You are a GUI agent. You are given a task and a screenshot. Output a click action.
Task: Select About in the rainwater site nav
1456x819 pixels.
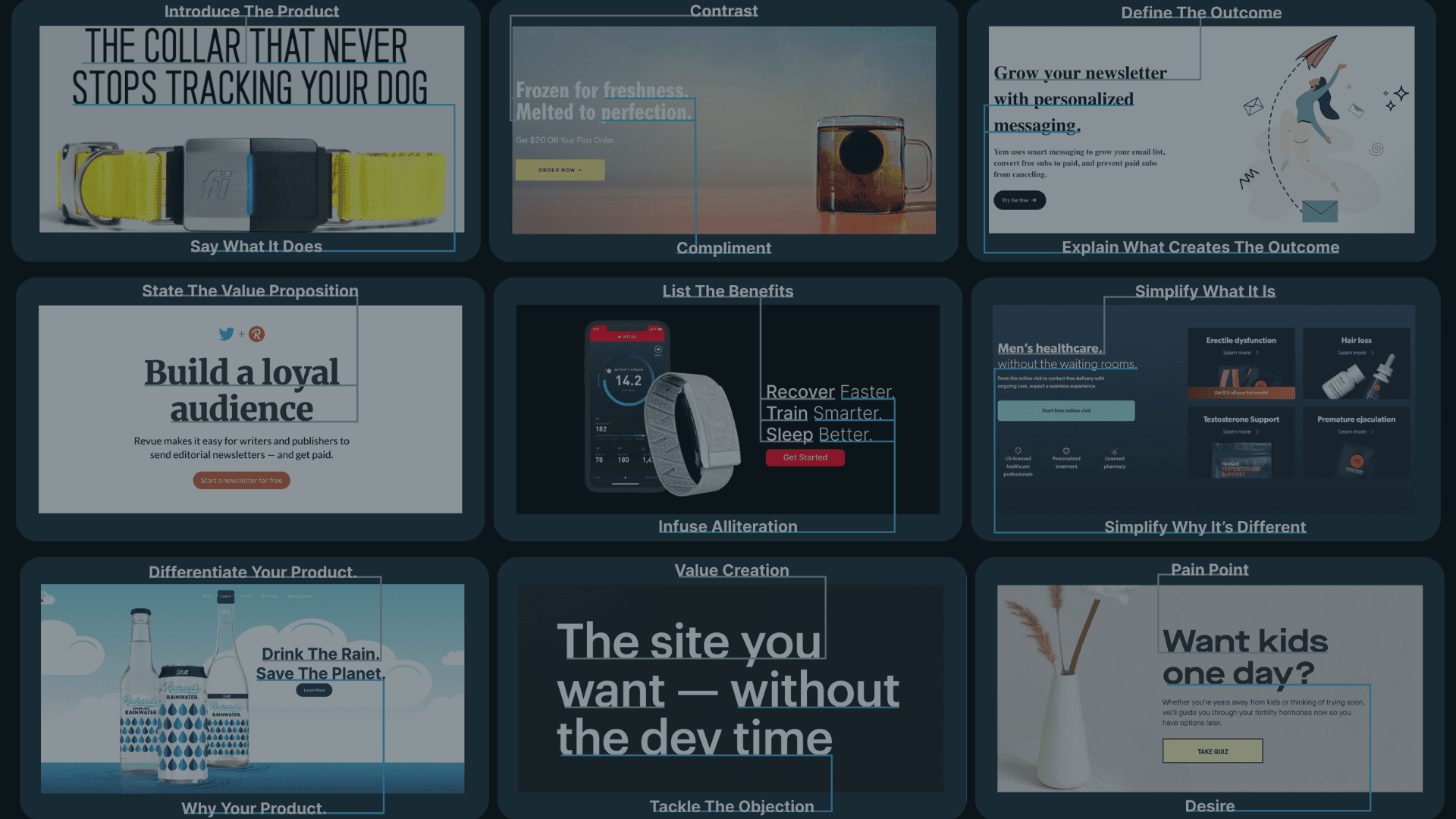(x=246, y=596)
